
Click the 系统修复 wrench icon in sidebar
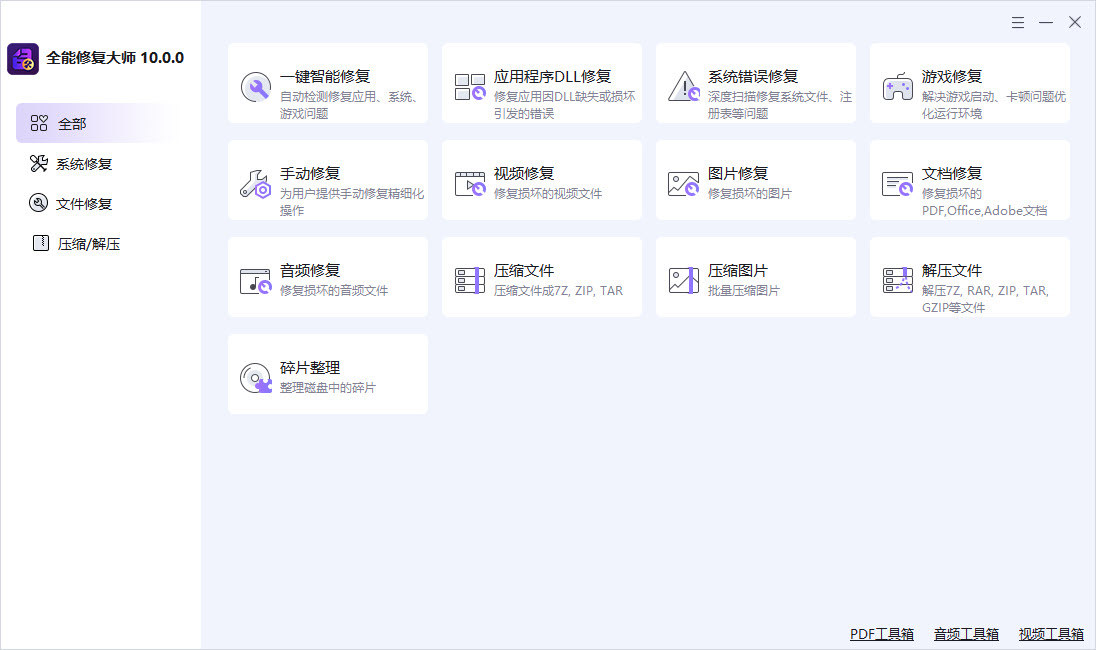point(38,164)
